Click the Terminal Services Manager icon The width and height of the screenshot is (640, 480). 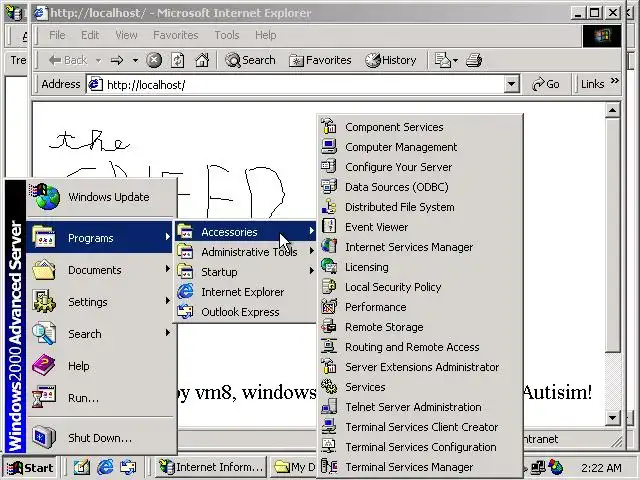tap(329, 467)
